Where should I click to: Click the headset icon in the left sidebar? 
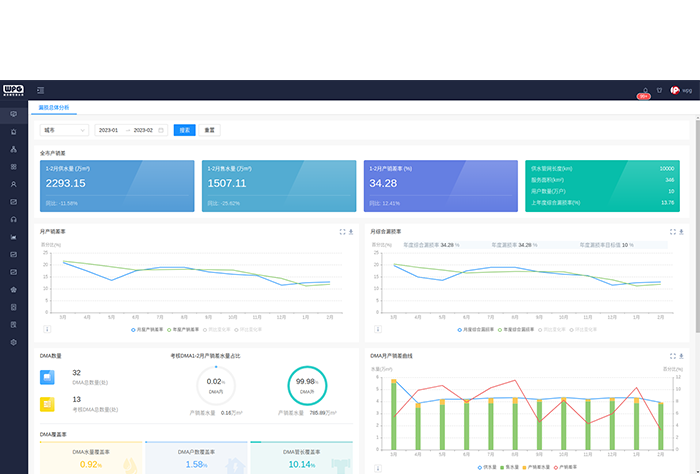tap(13, 219)
